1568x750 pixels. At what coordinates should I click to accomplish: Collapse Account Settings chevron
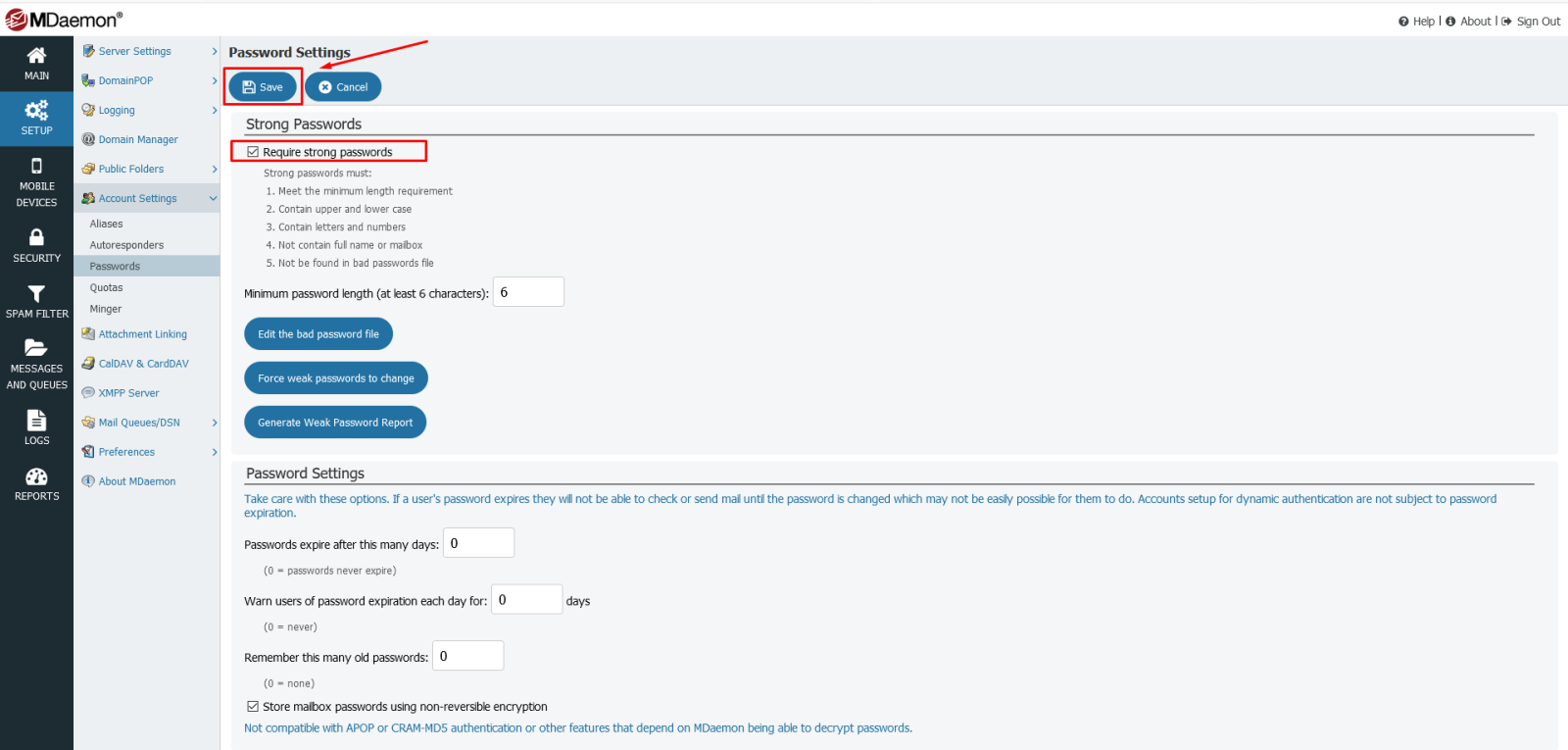coord(213,198)
